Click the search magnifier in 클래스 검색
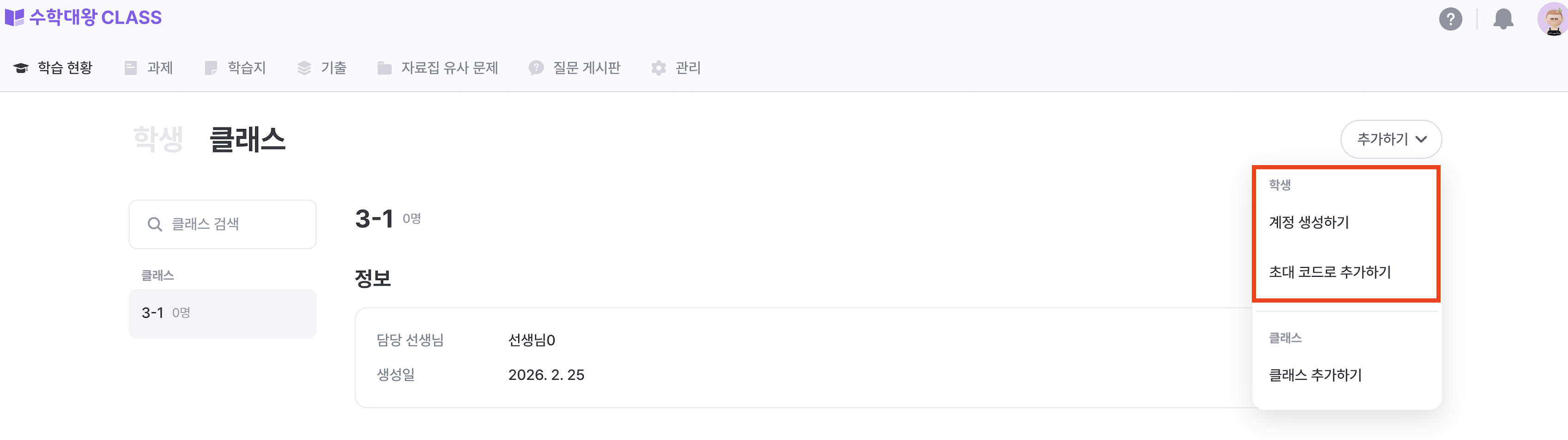The height and width of the screenshot is (440, 1568). click(155, 224)
